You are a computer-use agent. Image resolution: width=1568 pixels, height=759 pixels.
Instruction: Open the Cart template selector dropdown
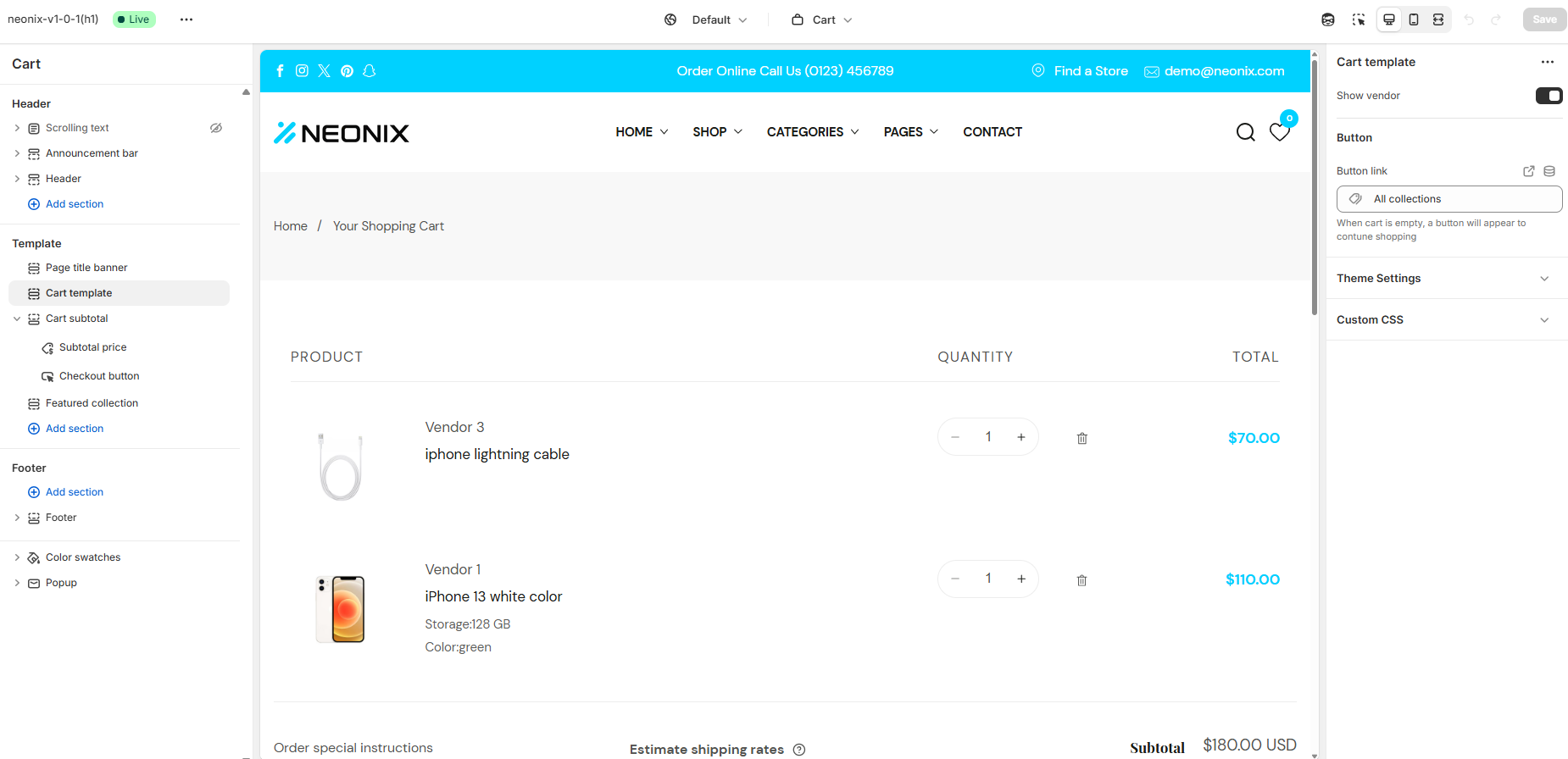[x=822, y=19]
